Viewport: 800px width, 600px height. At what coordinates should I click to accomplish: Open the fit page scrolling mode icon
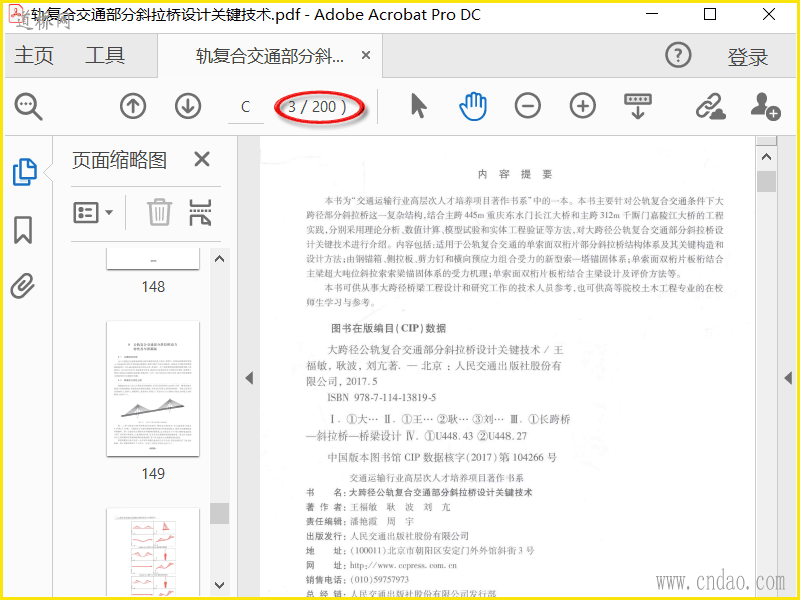coord(638,106)
